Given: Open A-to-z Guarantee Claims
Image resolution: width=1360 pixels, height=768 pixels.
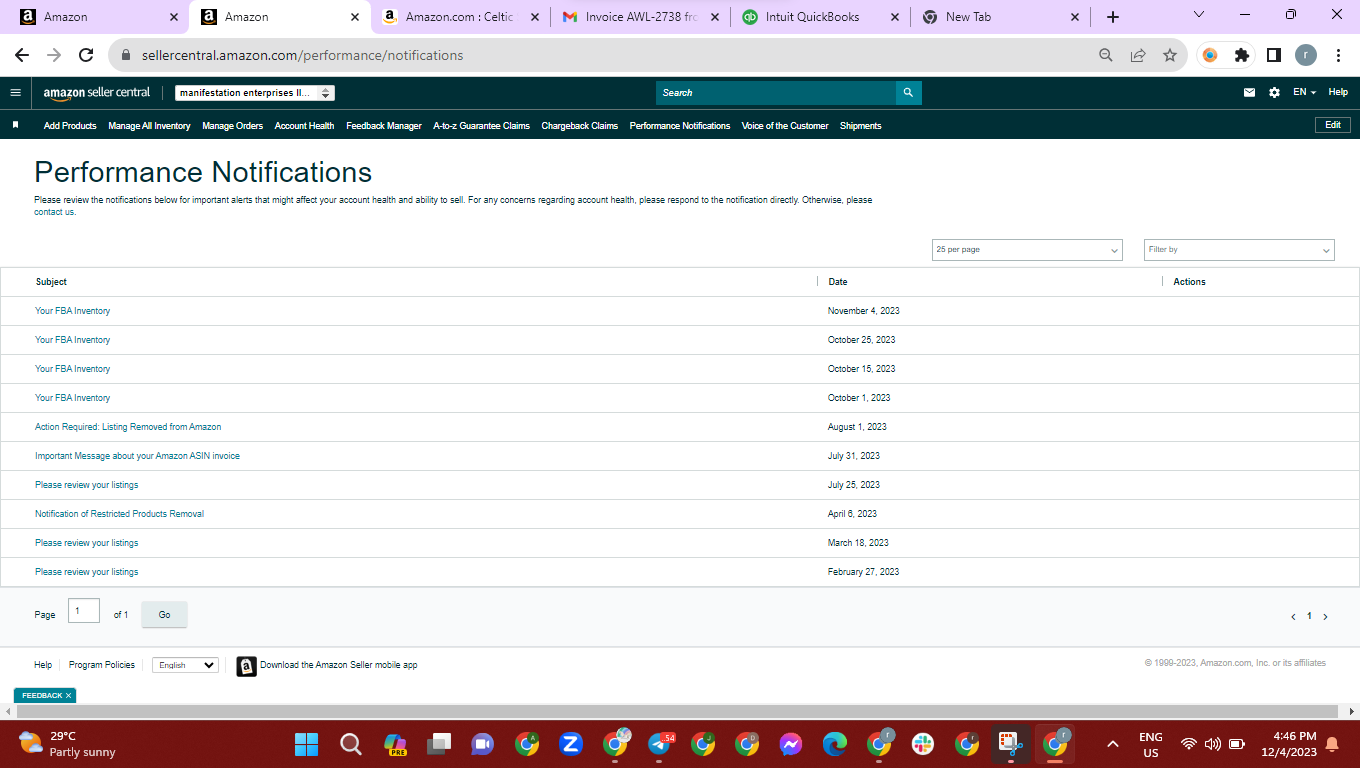Looking at the screenshot, I should pos(481,126).
